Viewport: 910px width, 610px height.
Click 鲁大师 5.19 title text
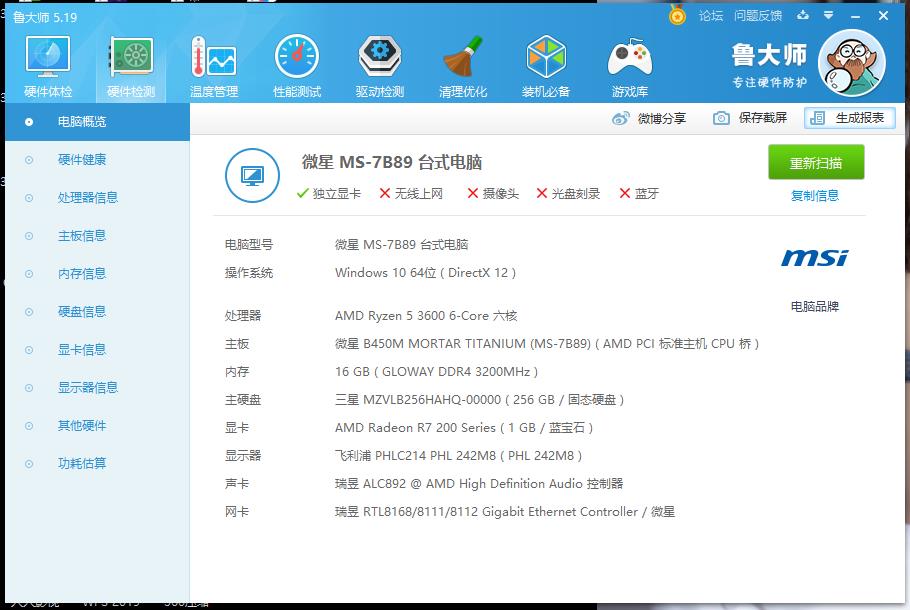[x=45, y=17]
